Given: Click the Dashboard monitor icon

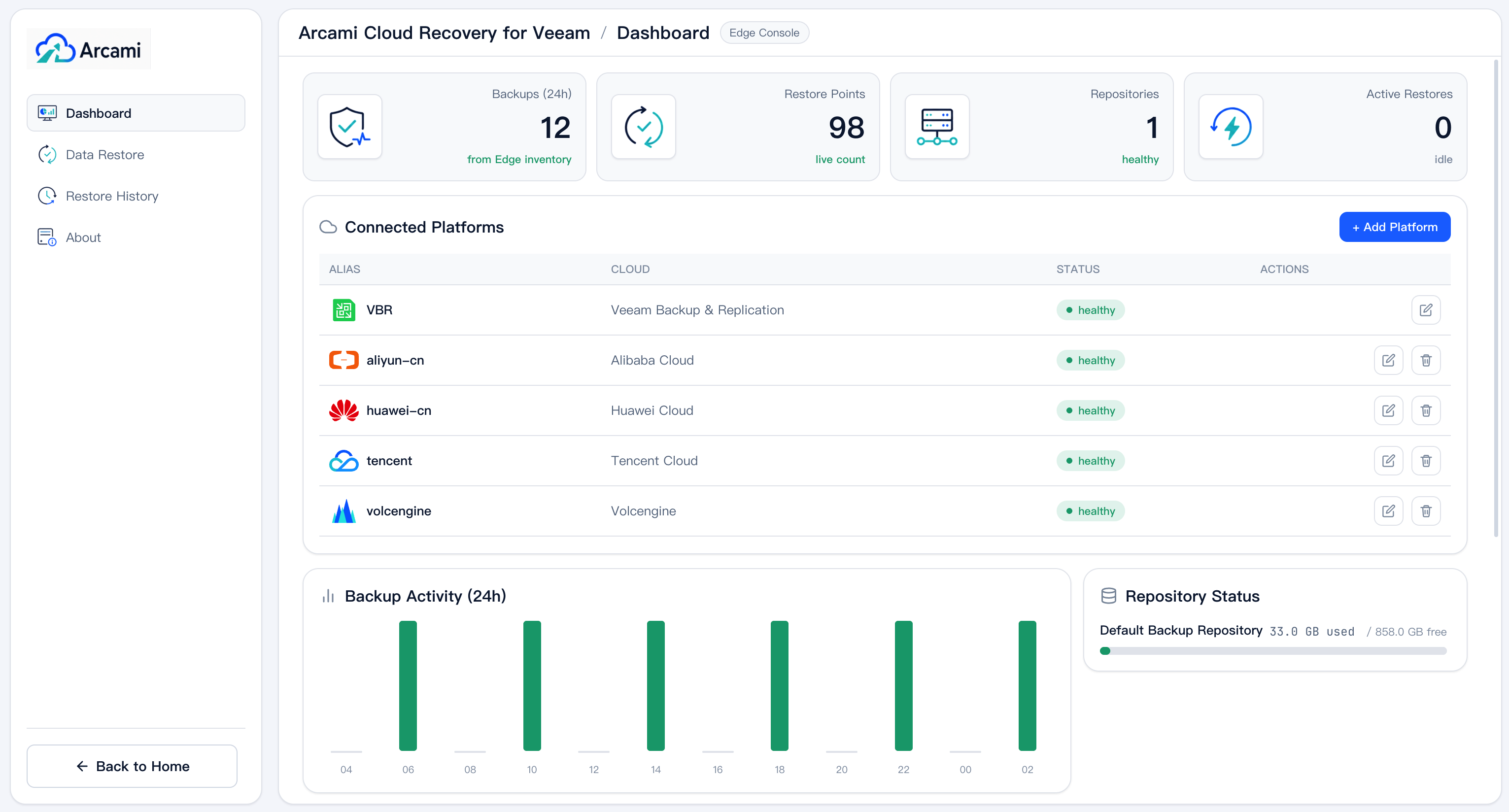Looking at the screenshot, I should coord(47,113).
